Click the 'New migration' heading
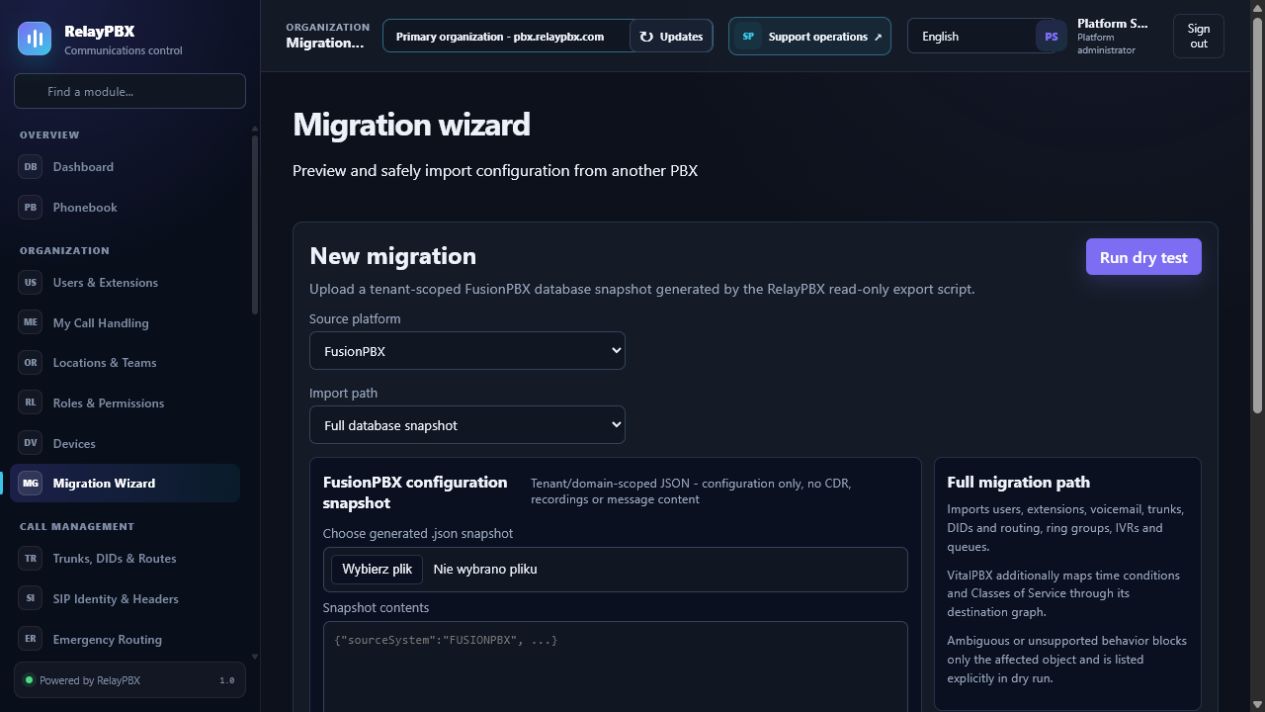This screenshot has height=712, width=1265. (x=393, y=256)
